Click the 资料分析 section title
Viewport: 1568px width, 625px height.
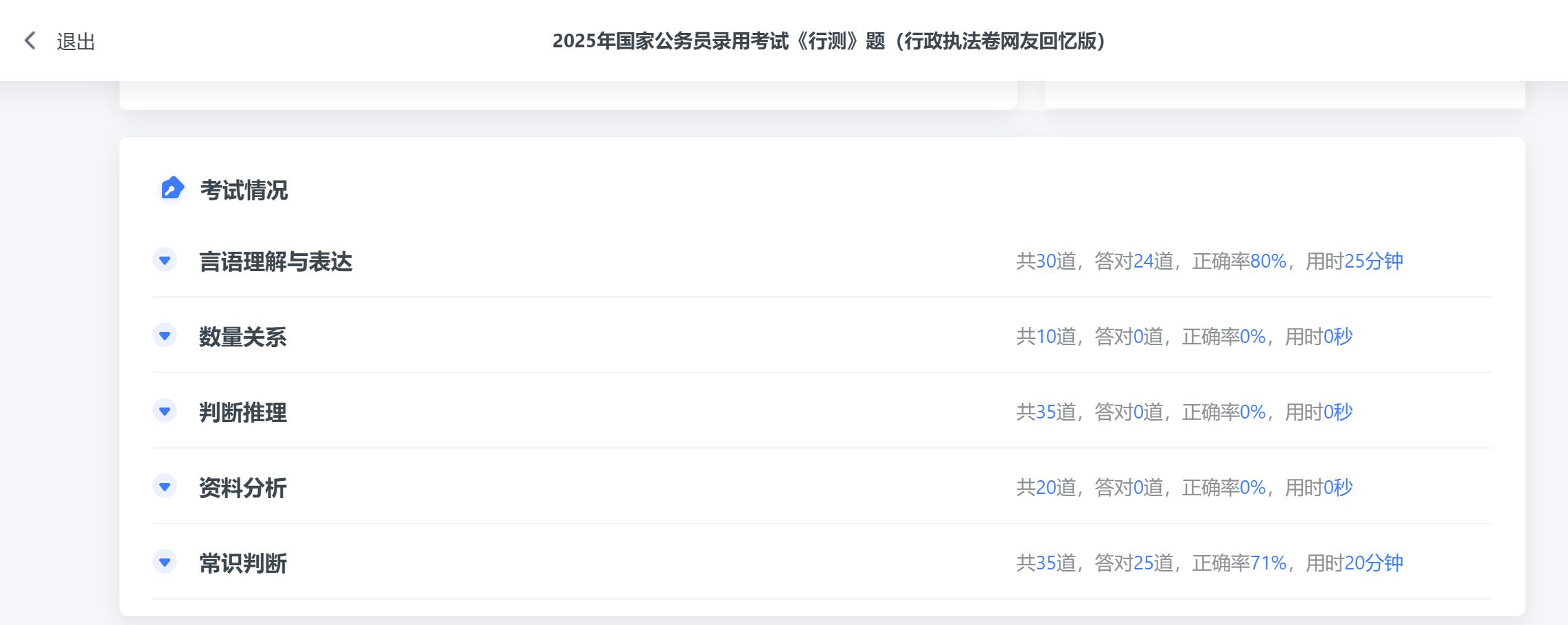(x=242, y=488)
